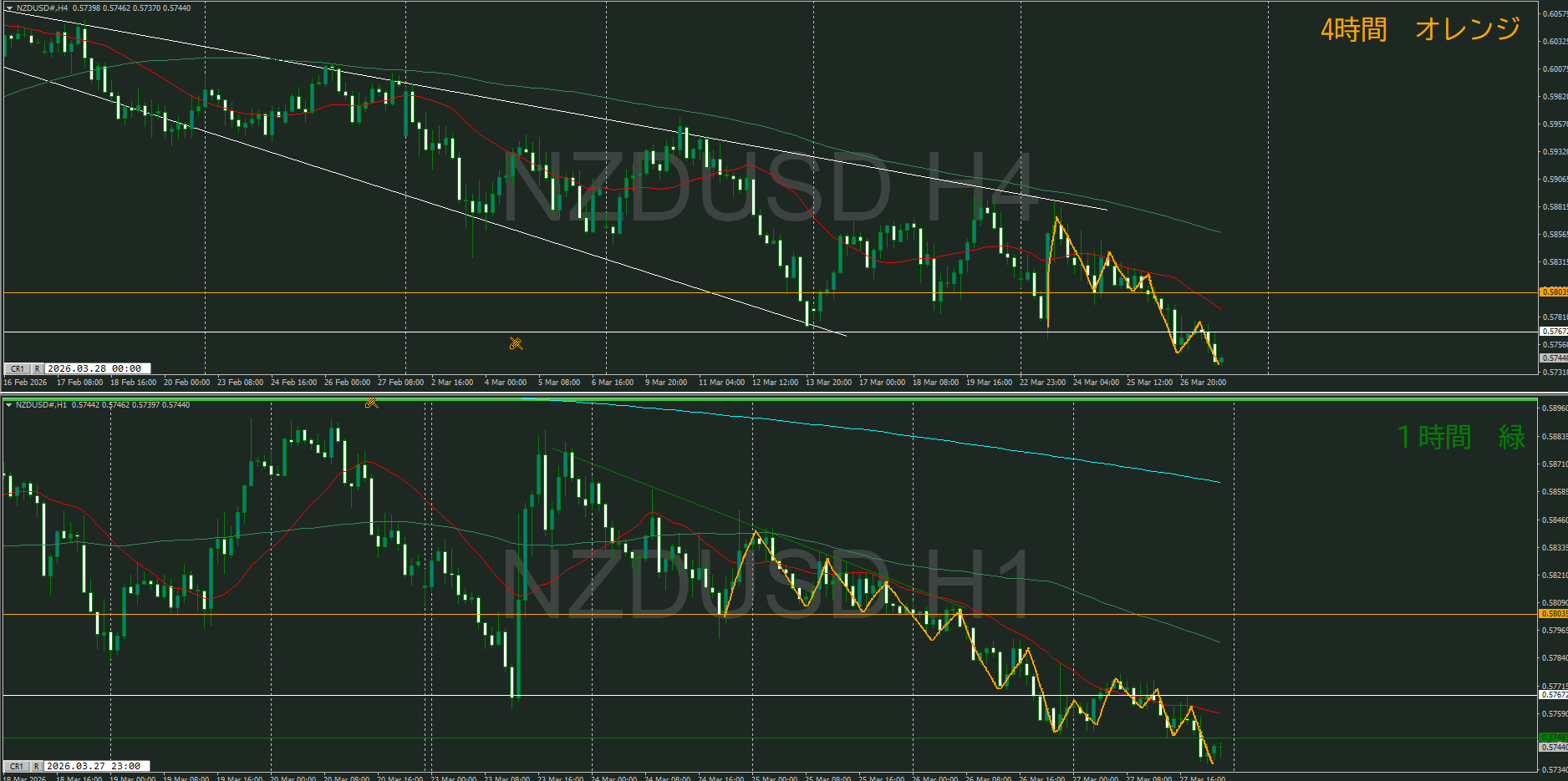Click the '4時間 オレンジ' text label
The width and height of the screenshot is (1568, 781).
tap(1419, 30)
